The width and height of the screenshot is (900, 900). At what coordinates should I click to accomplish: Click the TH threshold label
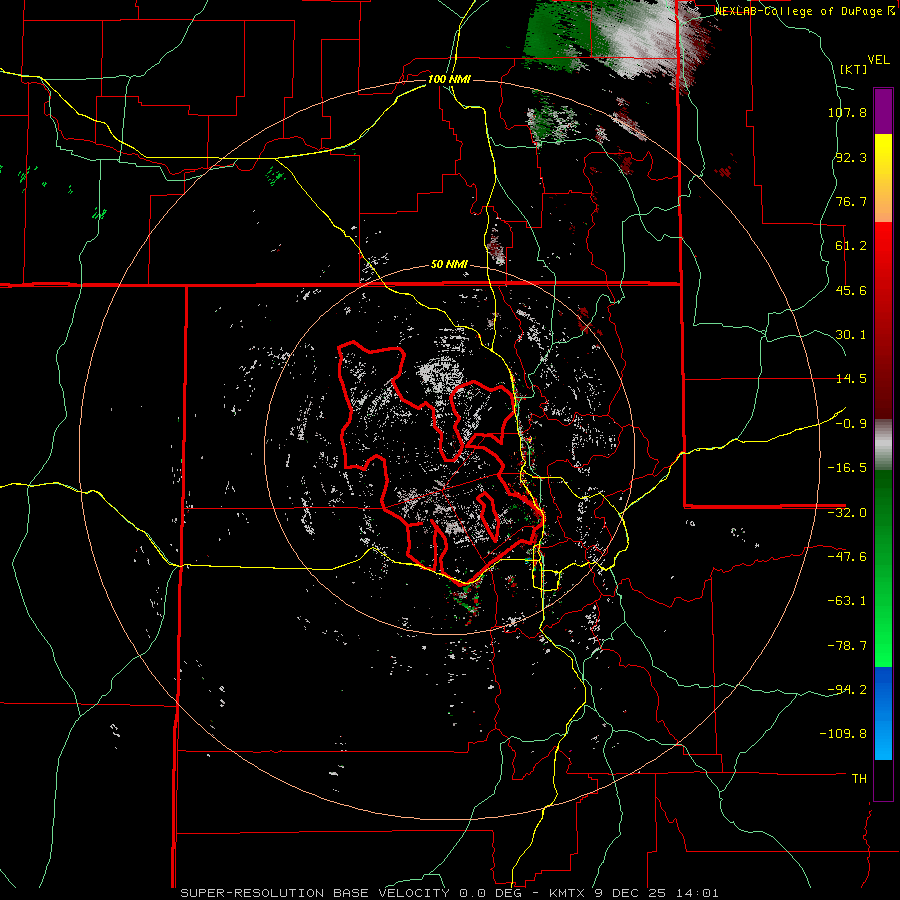tap(859, 778)
